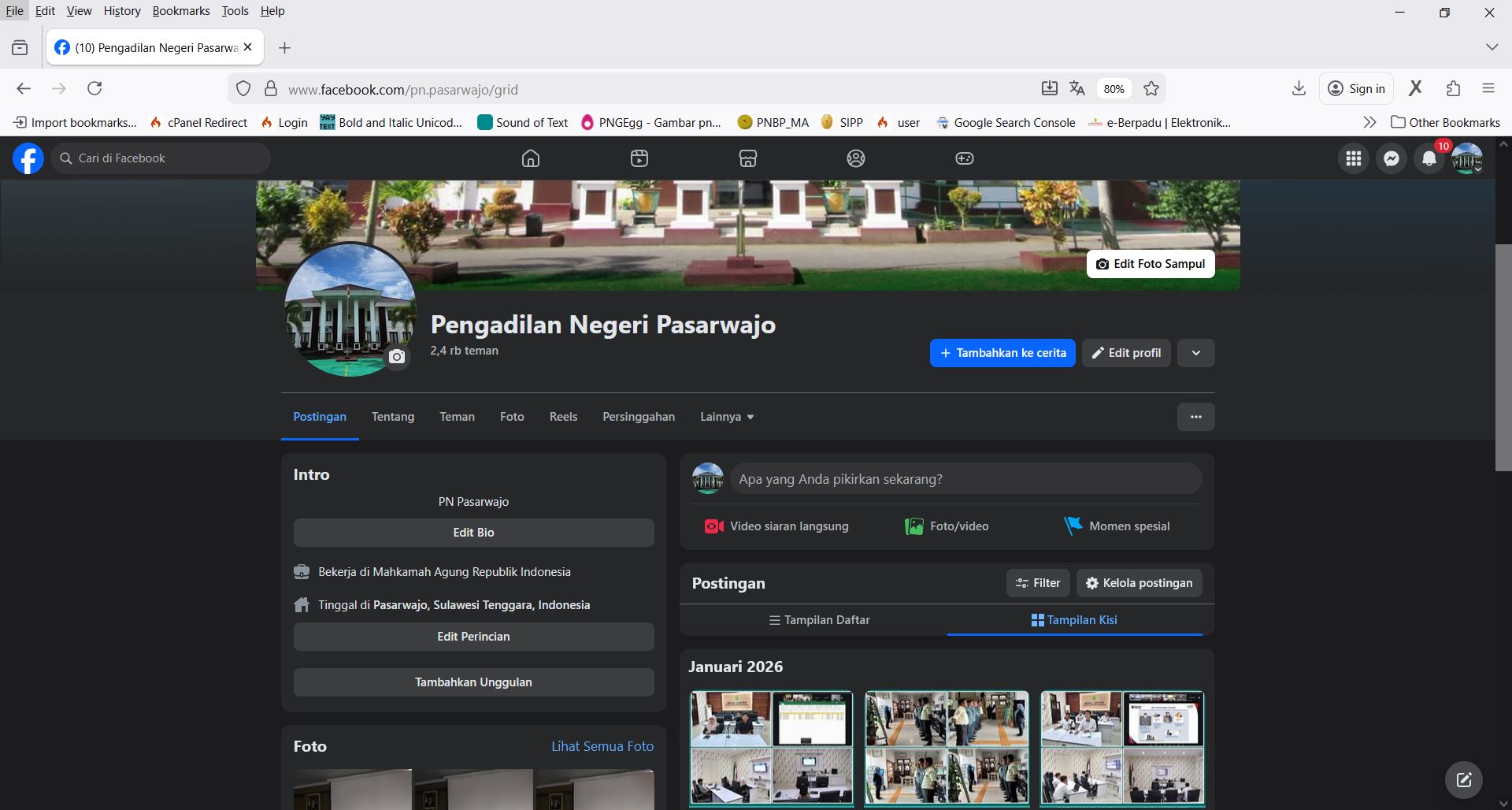Switch to Tampilan Daftar list view
This screenshot has width=1512, height=810.
pos(819,620)
